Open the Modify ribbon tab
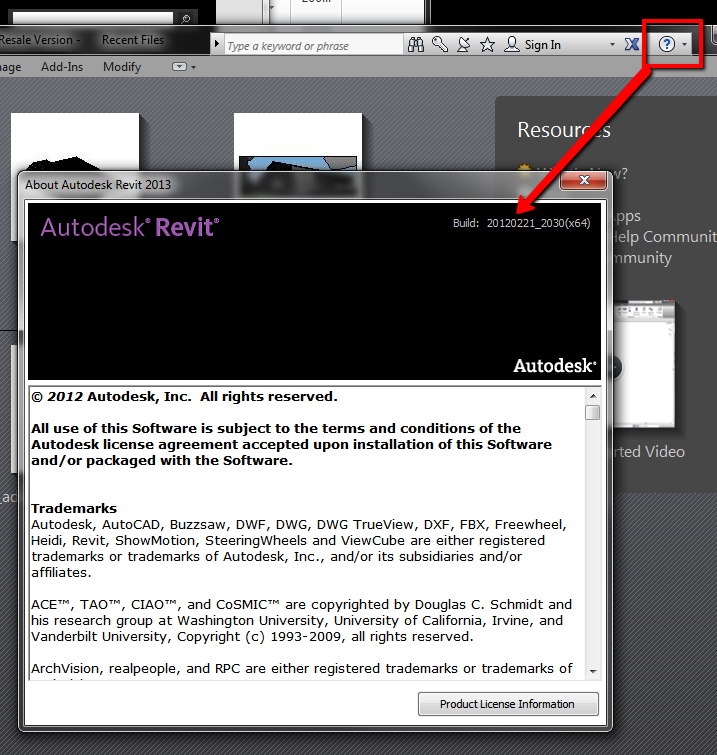The height and width of the screenshot is (755, 717). pyautogui.click(x=122, y=67)
